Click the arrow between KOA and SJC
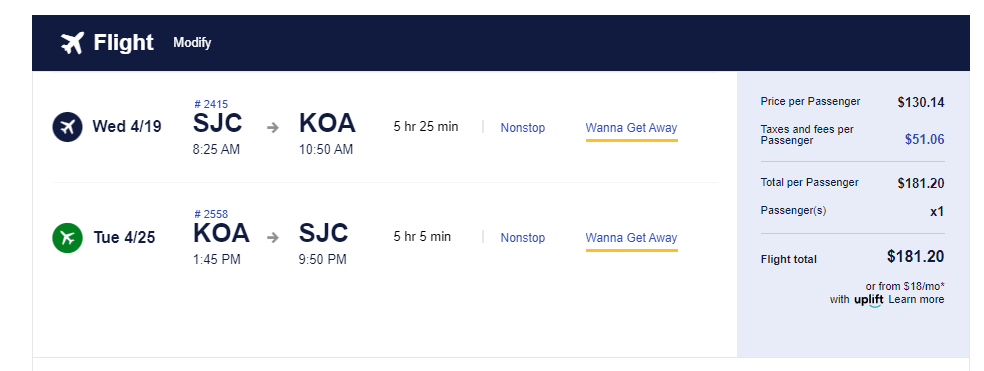 272,237
